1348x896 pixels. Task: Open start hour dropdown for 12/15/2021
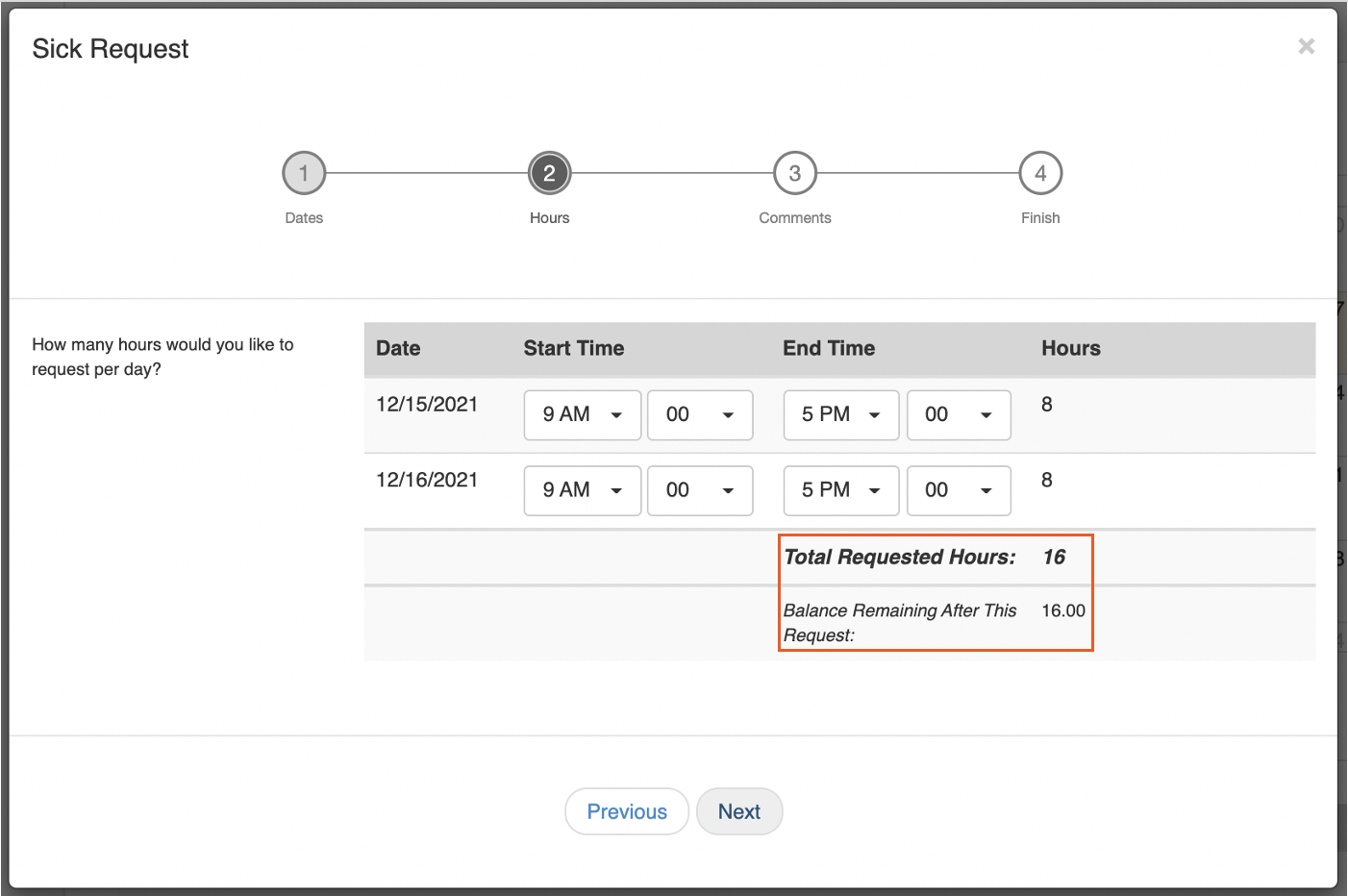582,415
